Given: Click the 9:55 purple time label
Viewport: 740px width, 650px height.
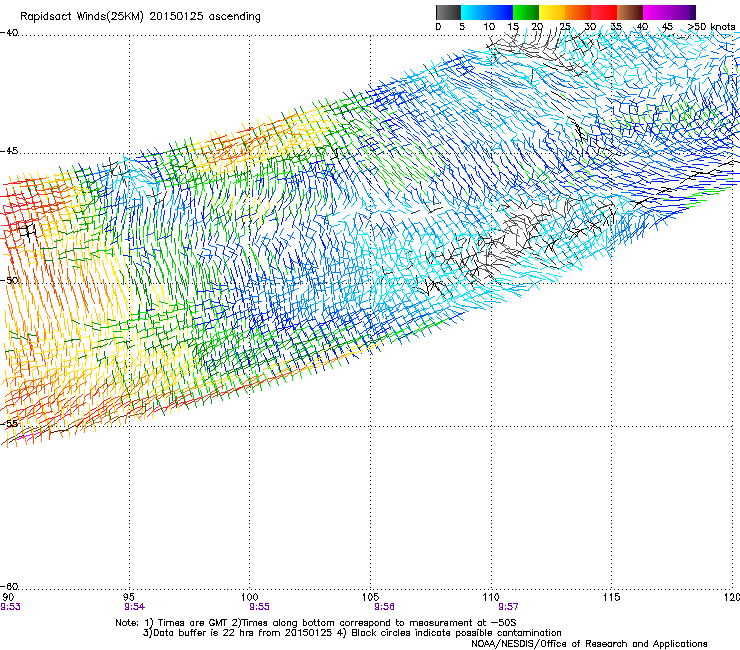Looking at the screenshot, I should point(260,607).
